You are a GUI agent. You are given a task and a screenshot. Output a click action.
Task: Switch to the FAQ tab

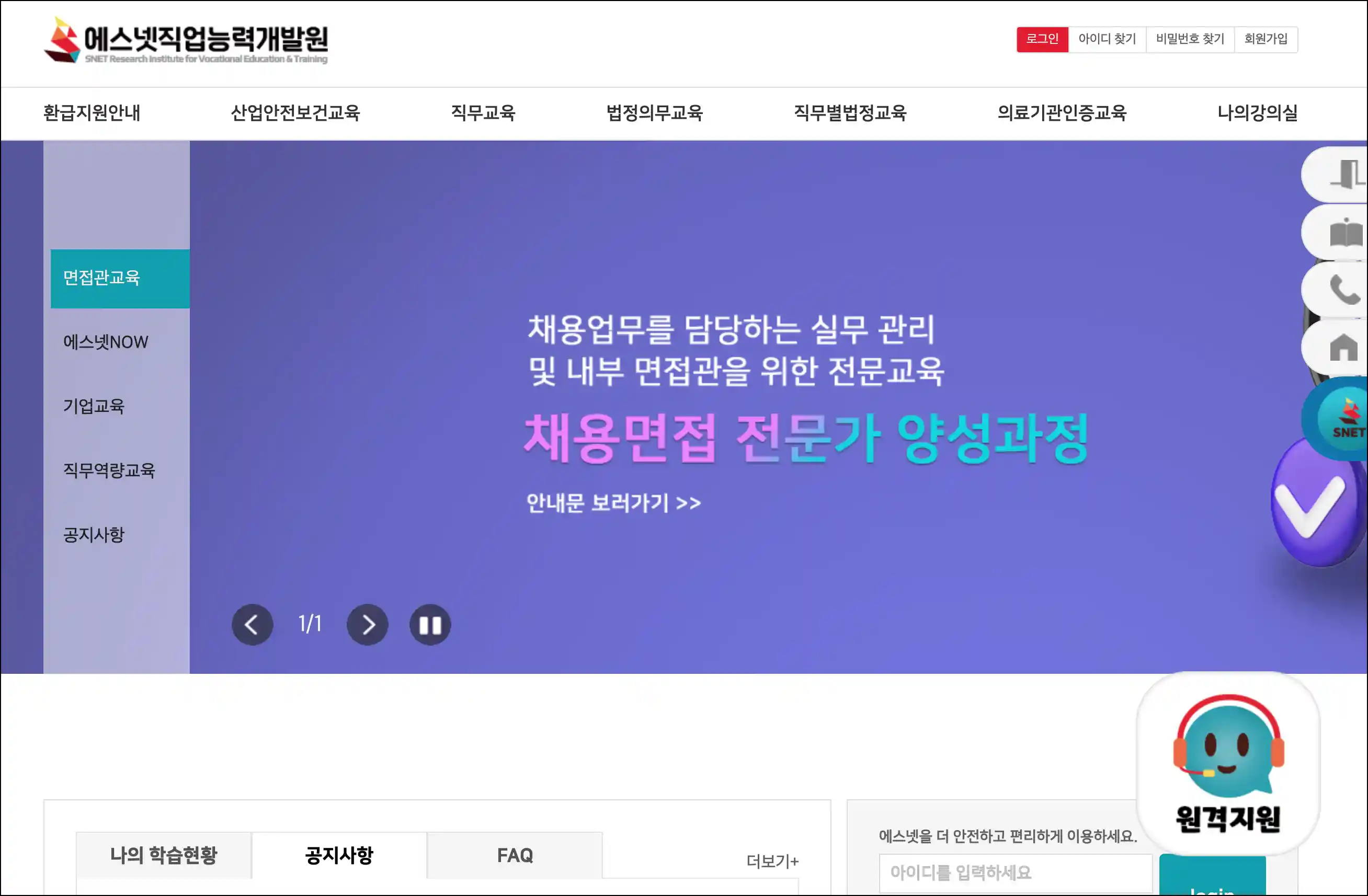515,855
